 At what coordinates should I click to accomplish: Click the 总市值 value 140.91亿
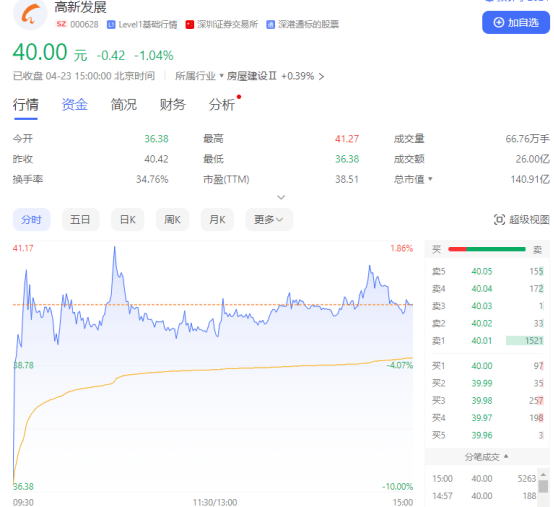point(530,179)
